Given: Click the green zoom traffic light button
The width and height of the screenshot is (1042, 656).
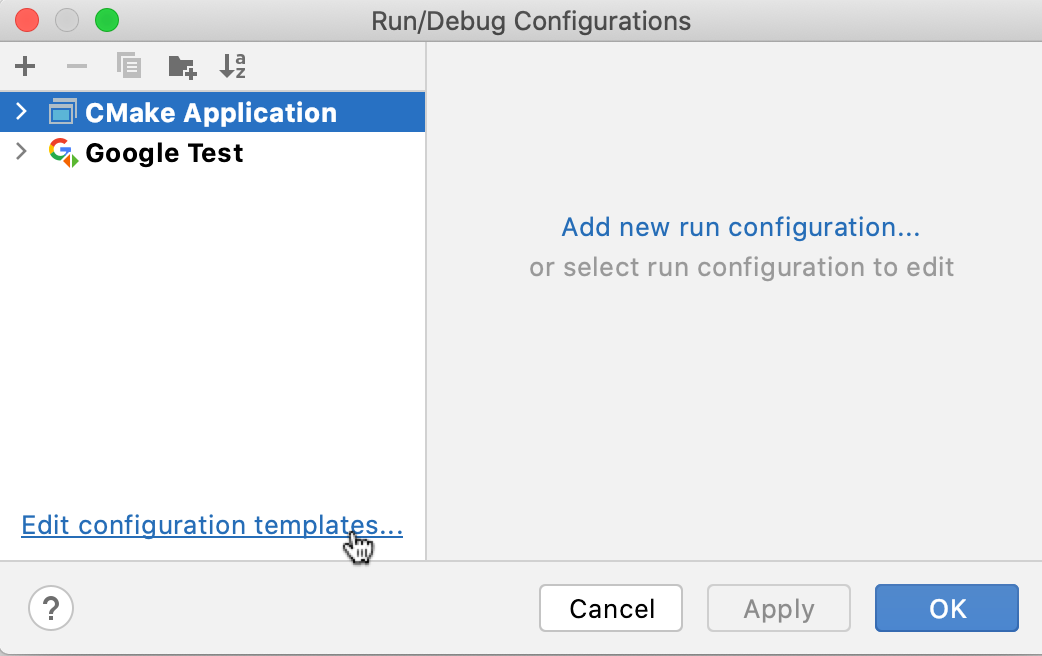Looking at the screenshot, I should coord(106,19).
